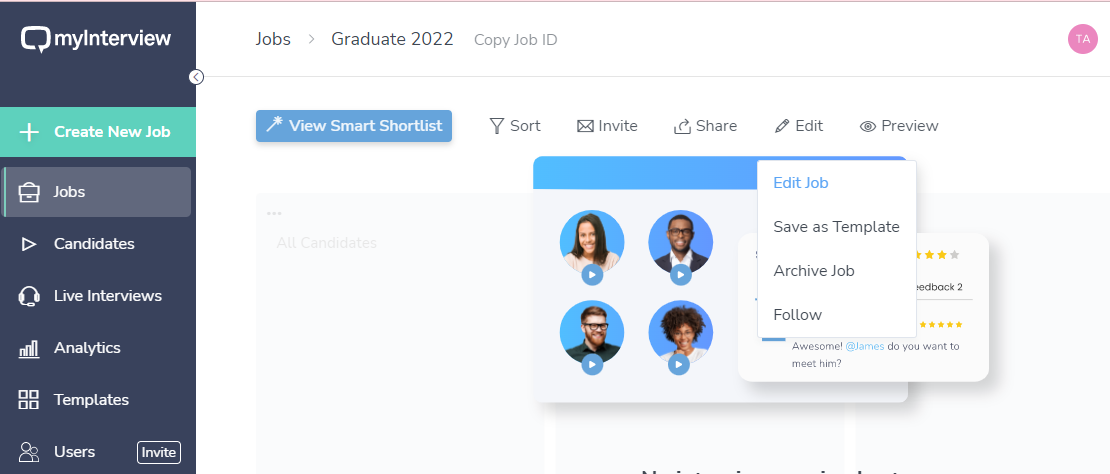This screenshot has width=1110, height=474.
Task: Open the Sort filter option
Action: 514,126
